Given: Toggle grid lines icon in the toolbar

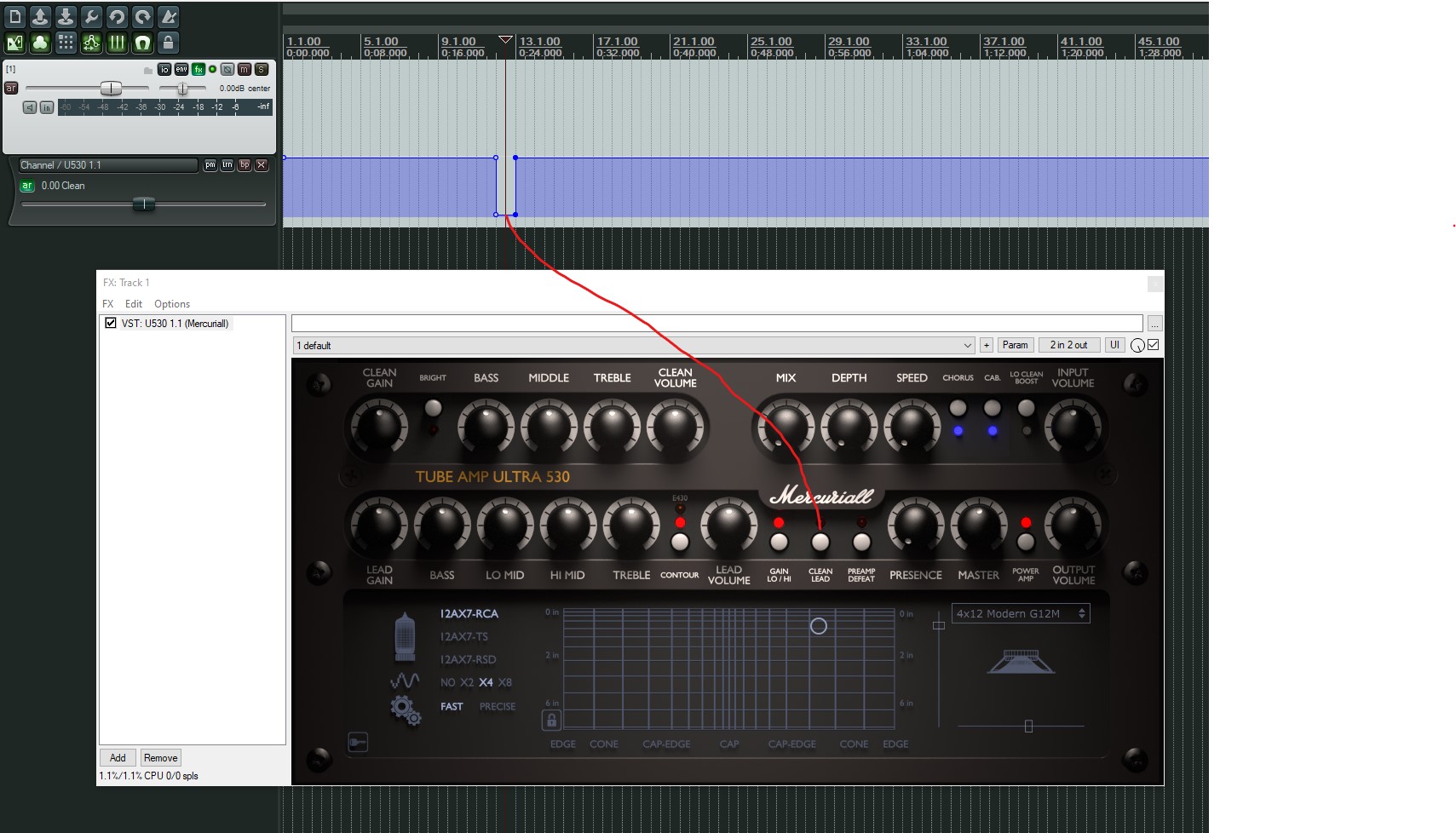Looking at the screenshot, I should click(x=117, y=42).
